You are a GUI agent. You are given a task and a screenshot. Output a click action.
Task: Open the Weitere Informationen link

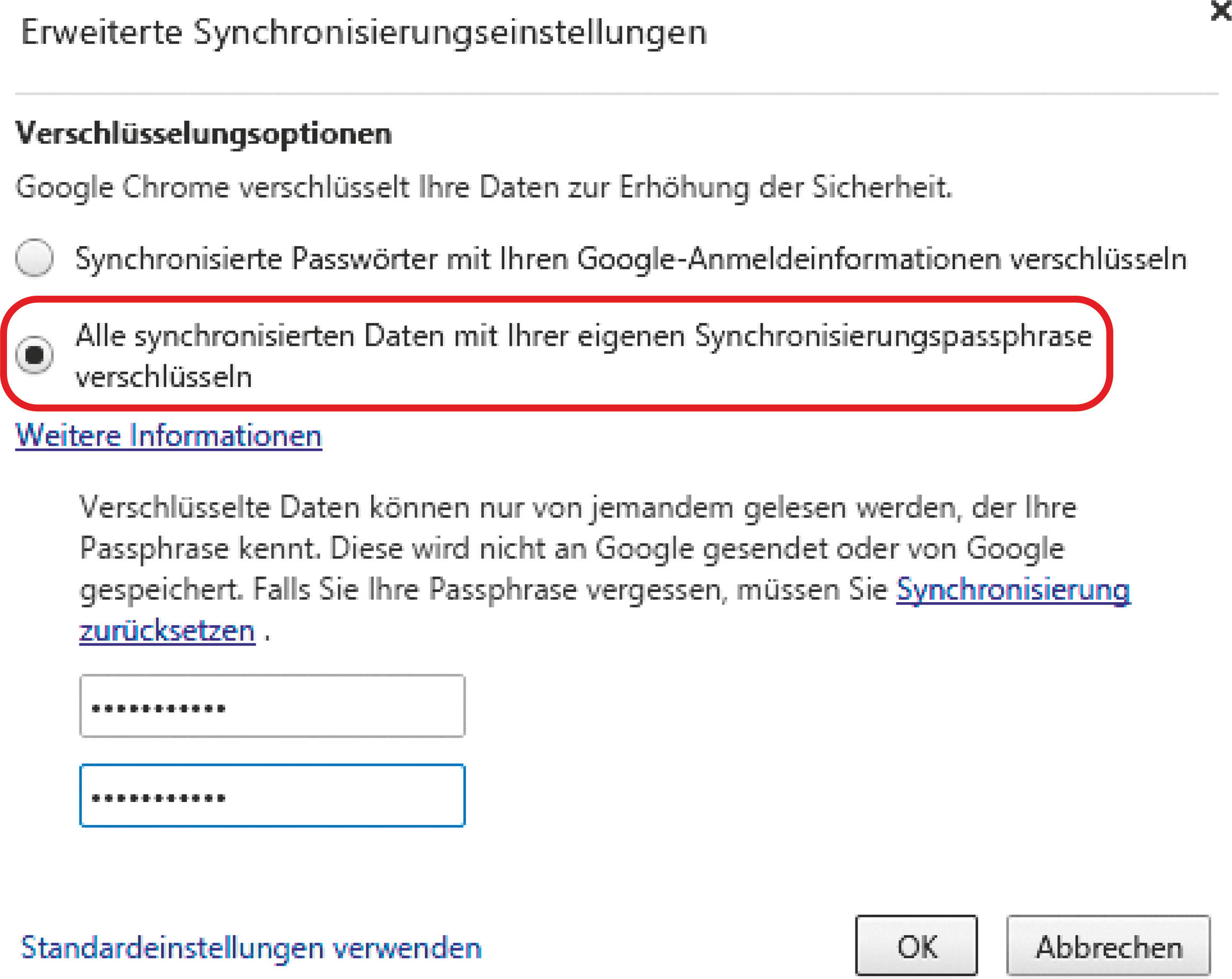coord(168,436)
